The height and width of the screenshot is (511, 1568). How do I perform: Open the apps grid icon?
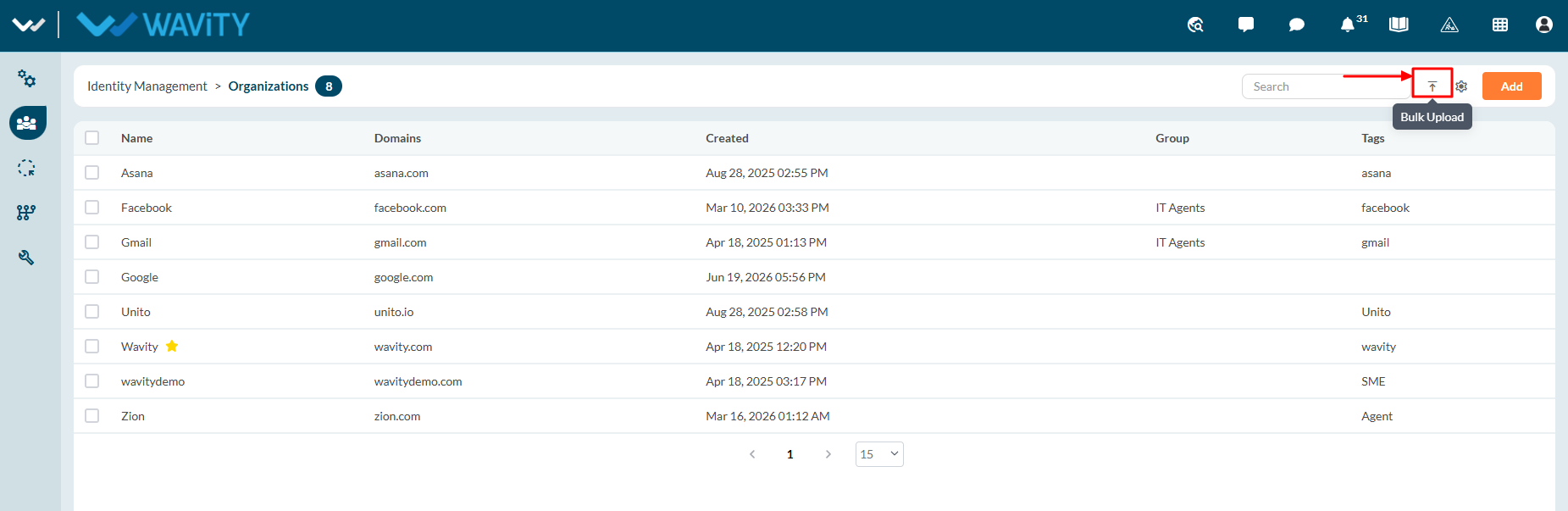pyautogui.click(x=1500, y=25)
